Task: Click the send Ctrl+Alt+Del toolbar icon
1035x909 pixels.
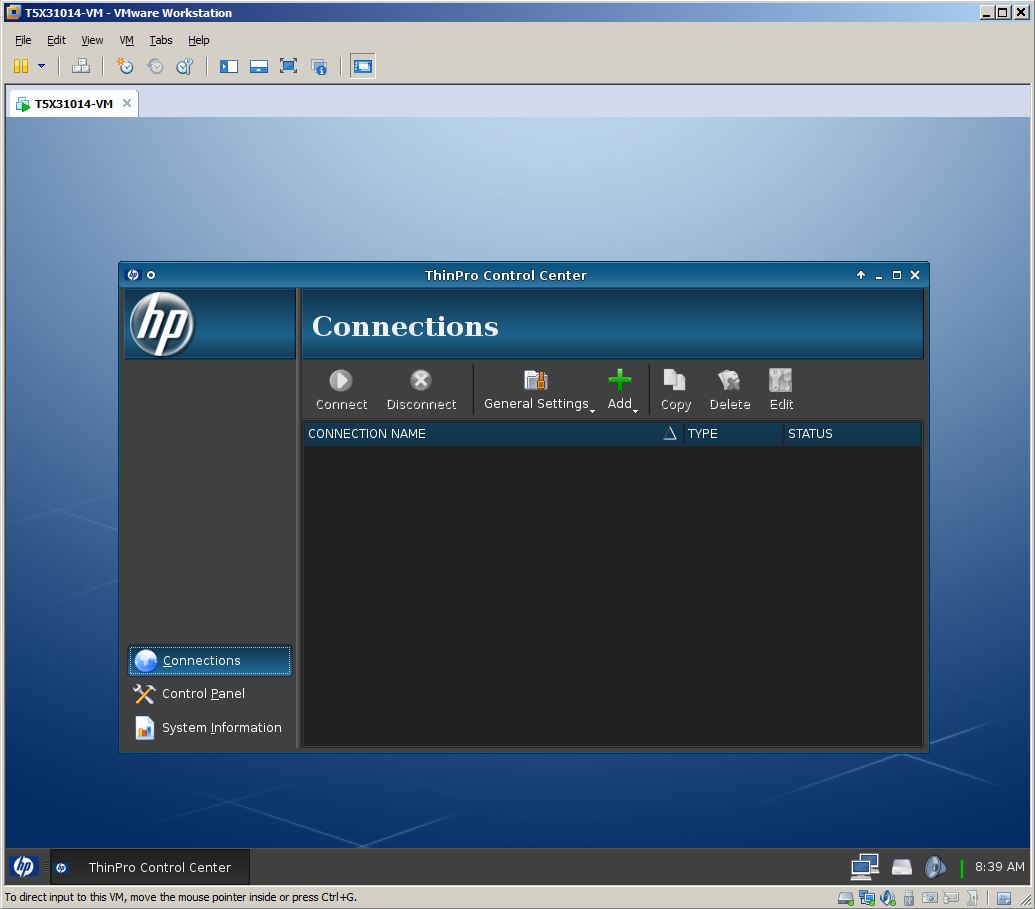Action: coord(81,66)
